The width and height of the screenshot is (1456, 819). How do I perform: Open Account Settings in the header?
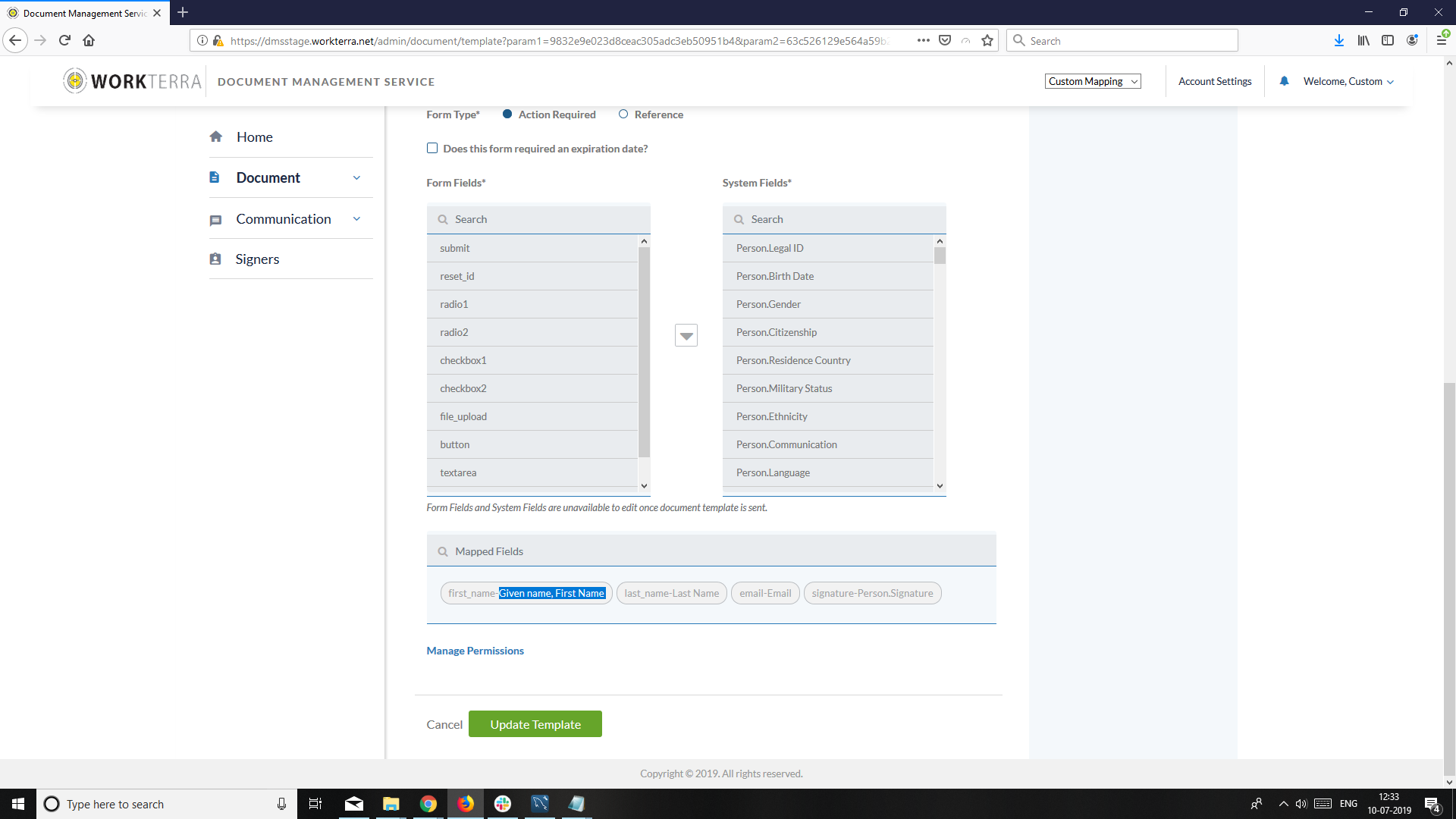click(x=1214, y=81)
